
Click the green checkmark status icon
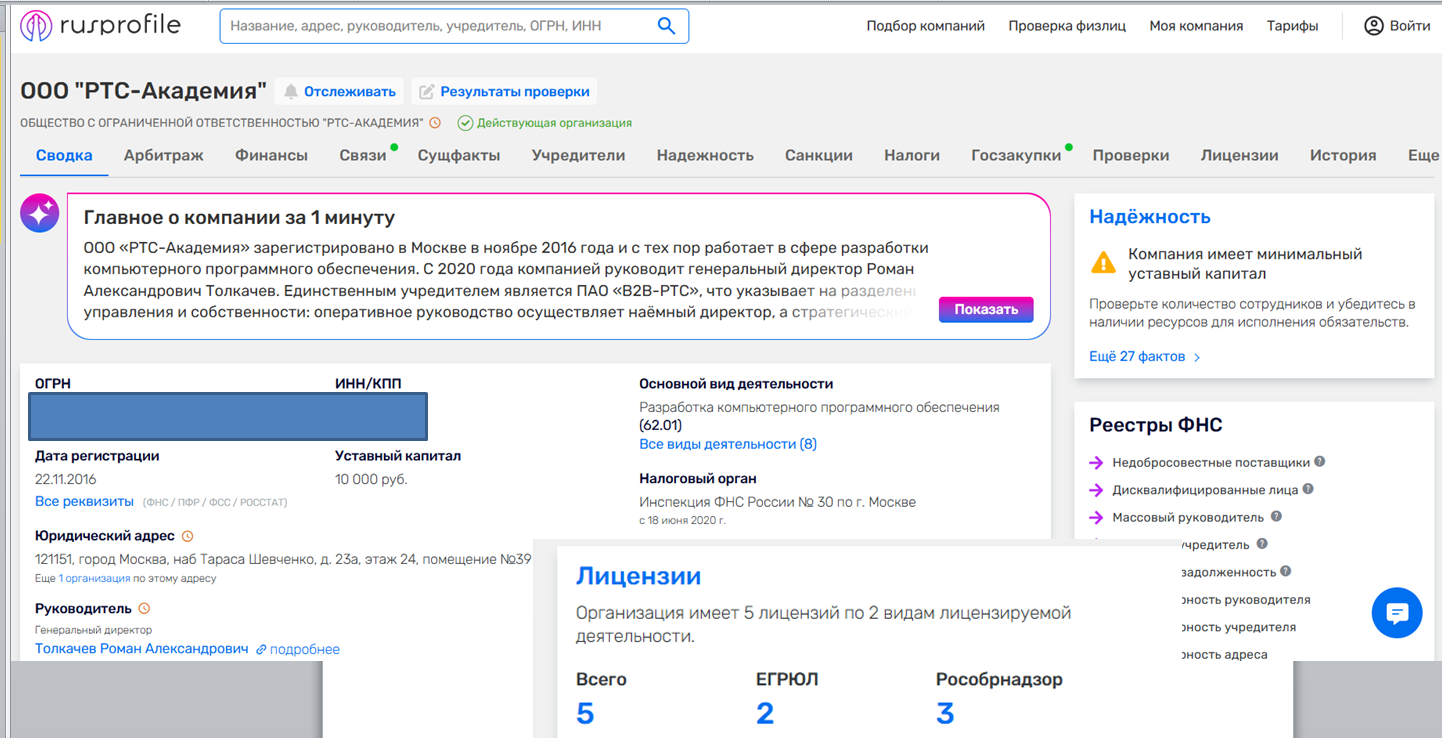[x=465, y=123]
